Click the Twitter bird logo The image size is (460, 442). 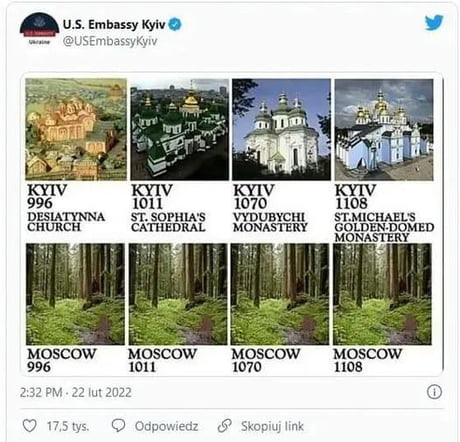[434, 23]
